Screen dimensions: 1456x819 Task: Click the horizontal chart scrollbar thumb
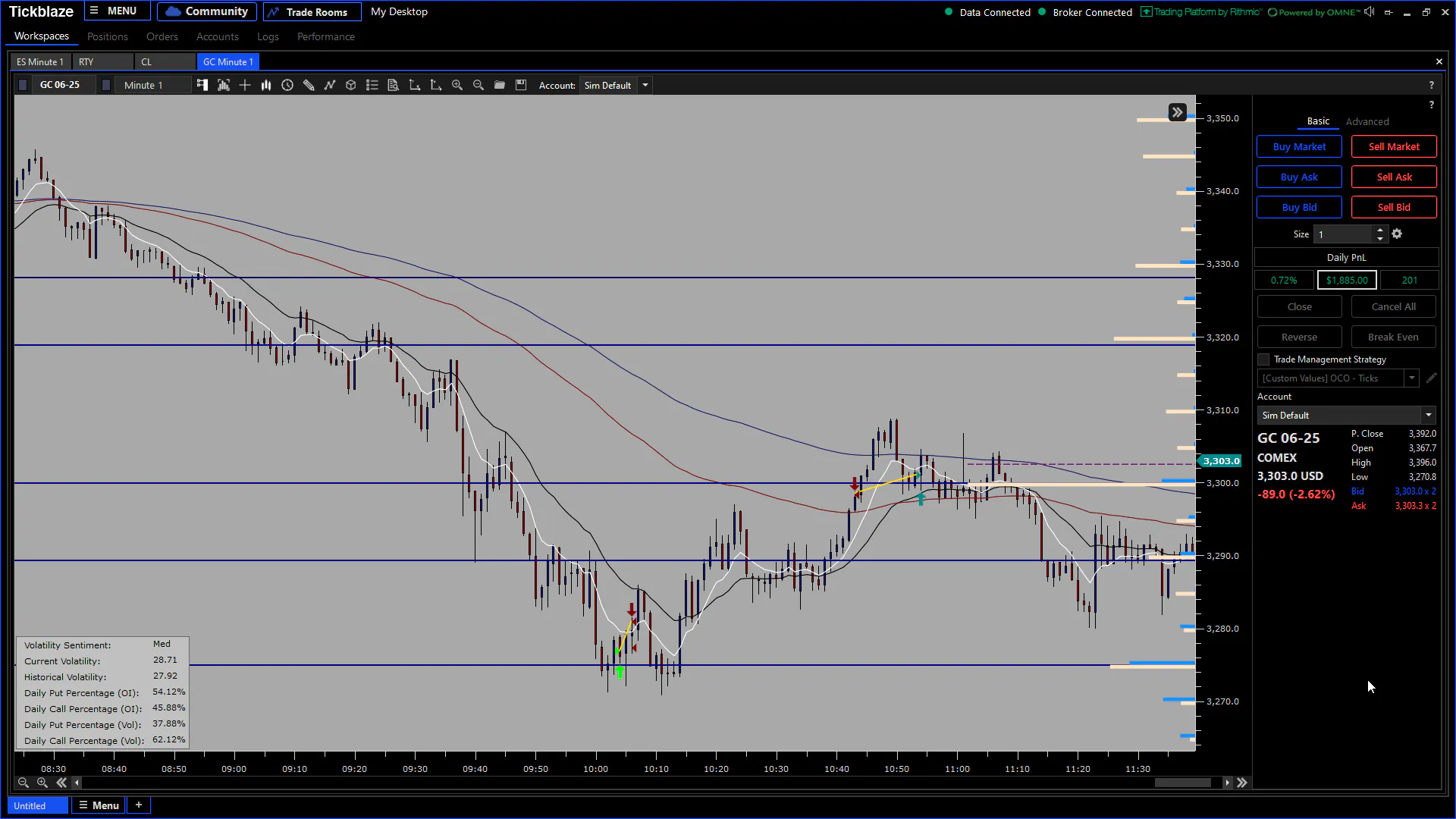tap(1183, 783)
